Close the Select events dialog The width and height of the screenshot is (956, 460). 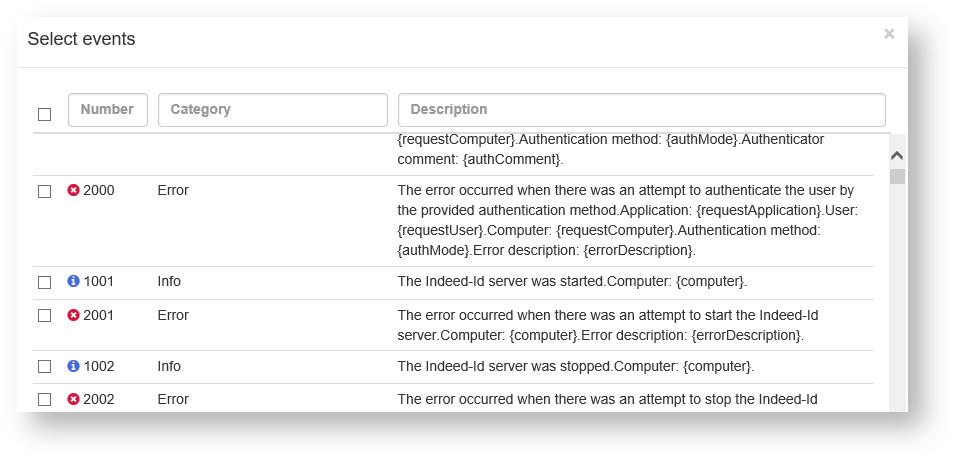pos(889,34)
